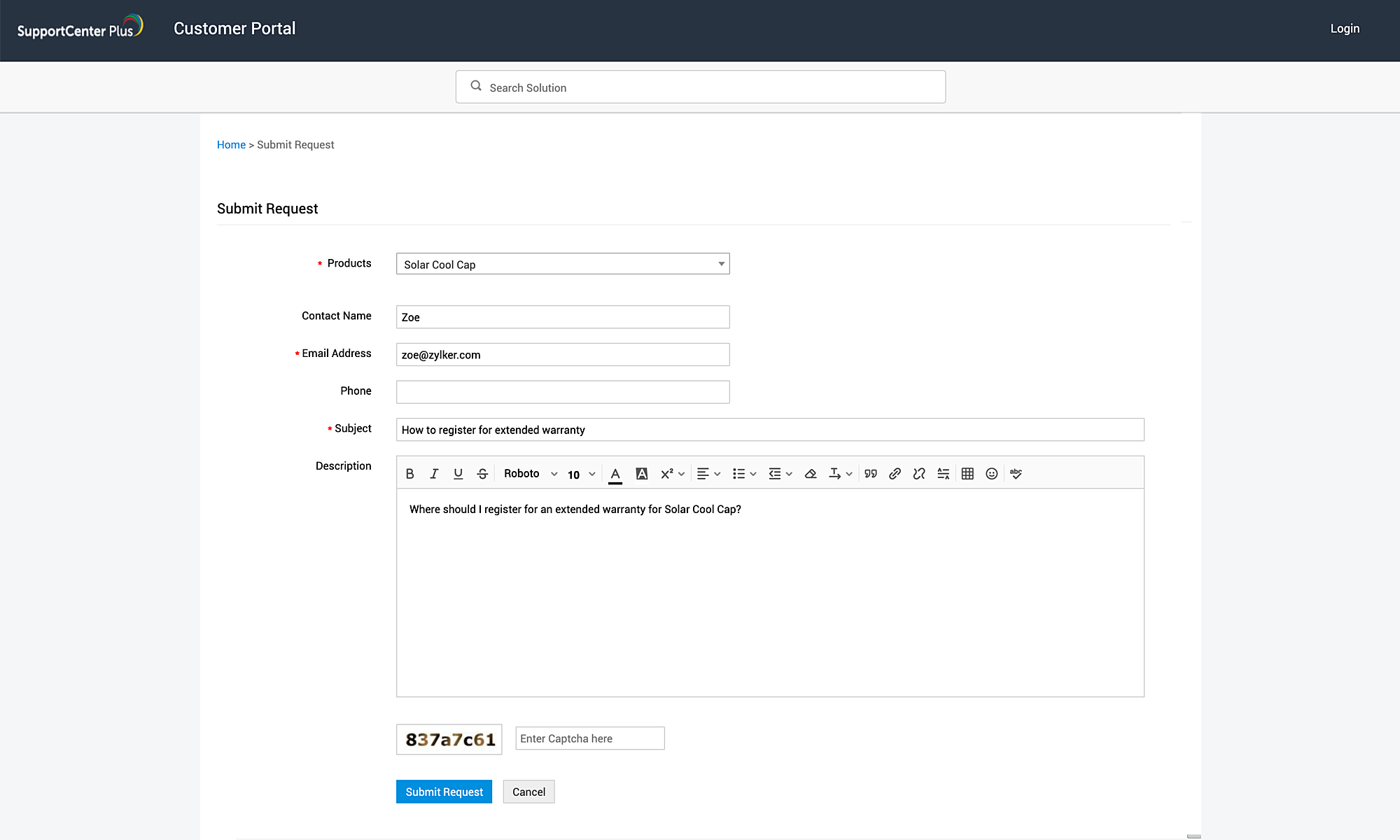Insert a link with the link icon
1400x840 pixels.
click(x=895, y=474)
